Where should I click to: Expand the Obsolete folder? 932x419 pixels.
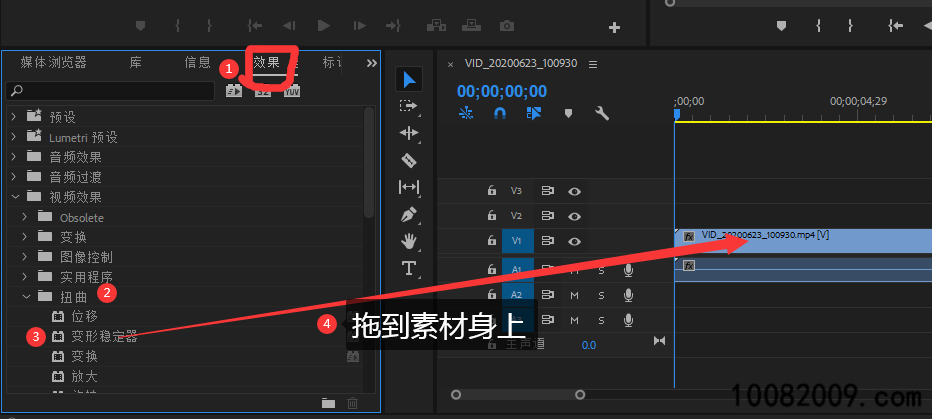(x=25, y=217)
